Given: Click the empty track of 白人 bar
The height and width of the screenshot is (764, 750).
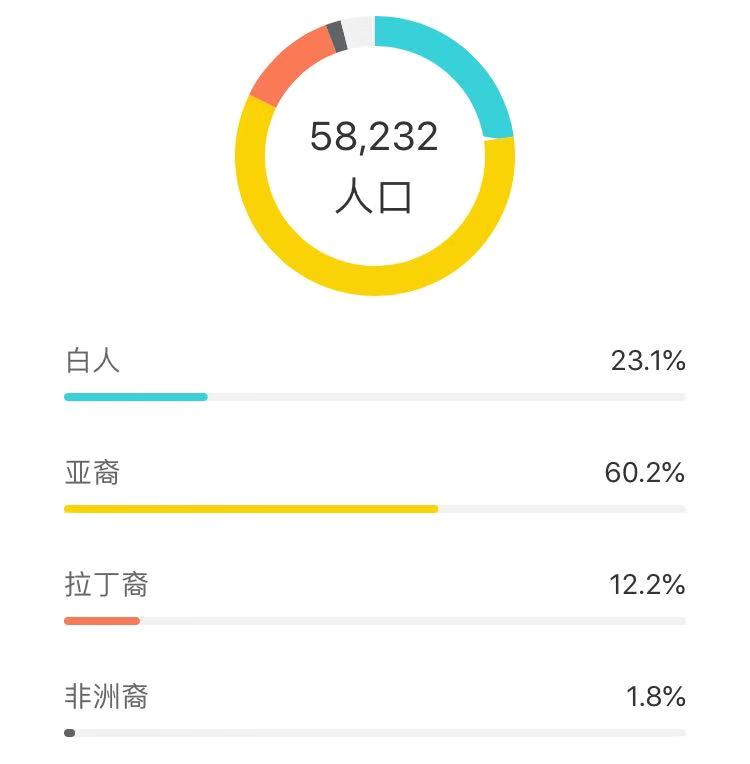Looking at the screenshot, I should tap(446, 397).
